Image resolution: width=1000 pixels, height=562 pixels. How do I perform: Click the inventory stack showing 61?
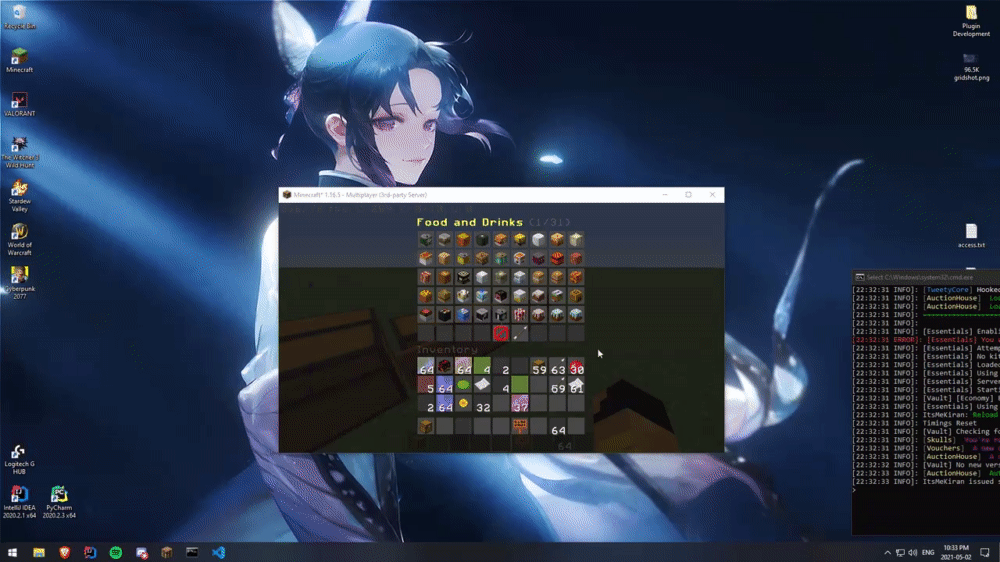576,385
